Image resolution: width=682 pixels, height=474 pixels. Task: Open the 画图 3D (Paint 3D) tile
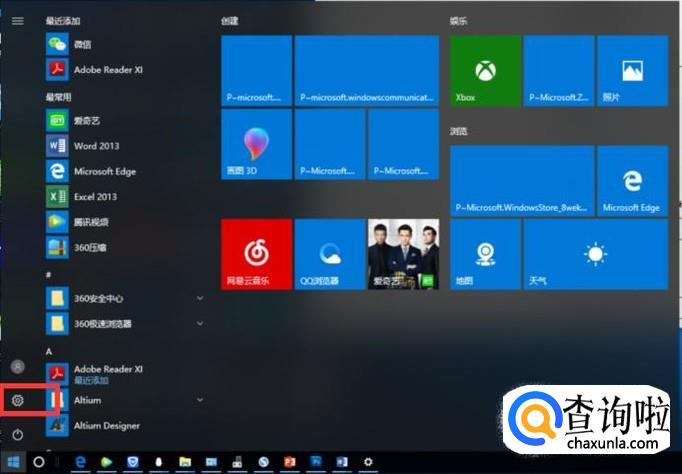tap(256, 145)
